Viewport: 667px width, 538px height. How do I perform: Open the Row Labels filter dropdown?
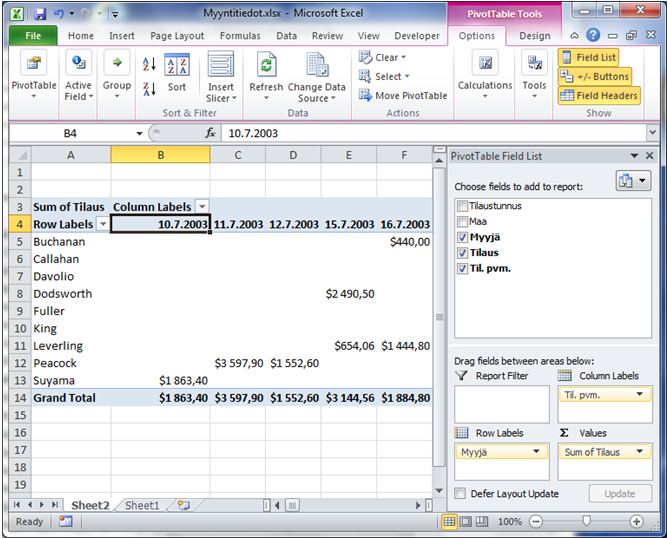tap(101, 224)
